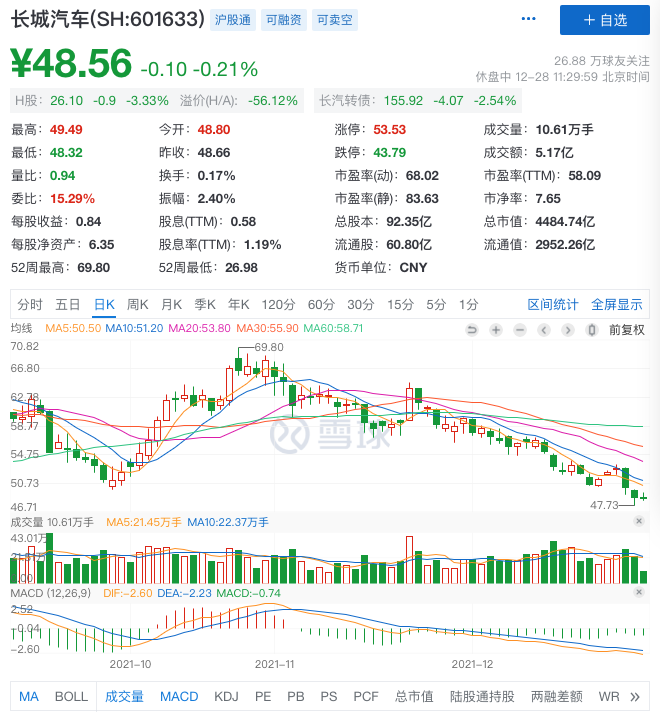Expand more indicators with double chevron
This screenshot has height=716, width=660.
pyautogui.click(x=635, y=697)
